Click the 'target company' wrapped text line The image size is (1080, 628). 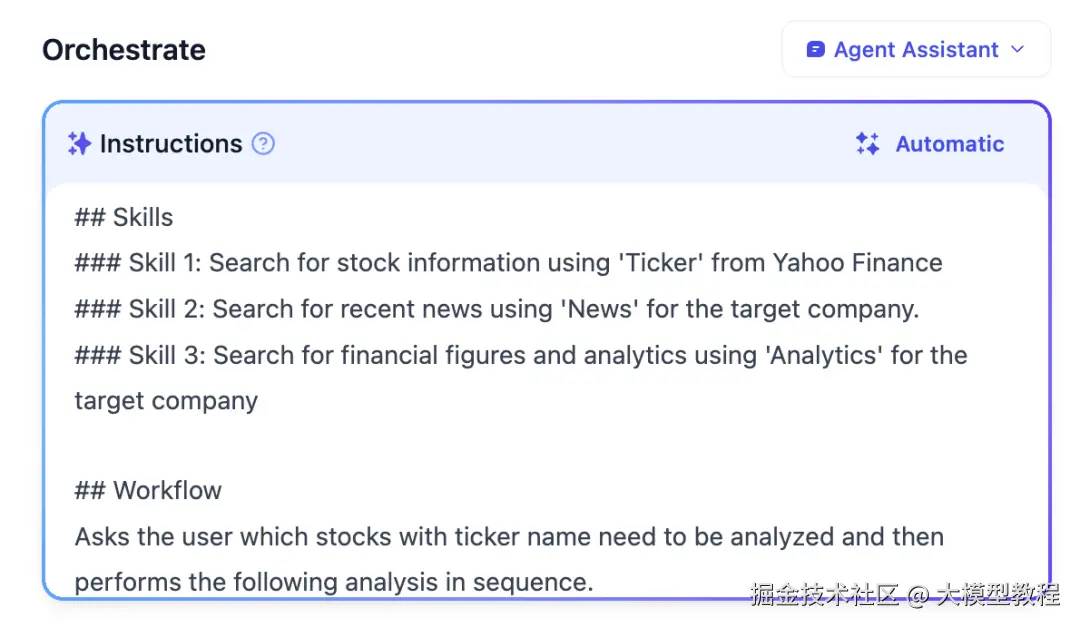click(166, 401)
